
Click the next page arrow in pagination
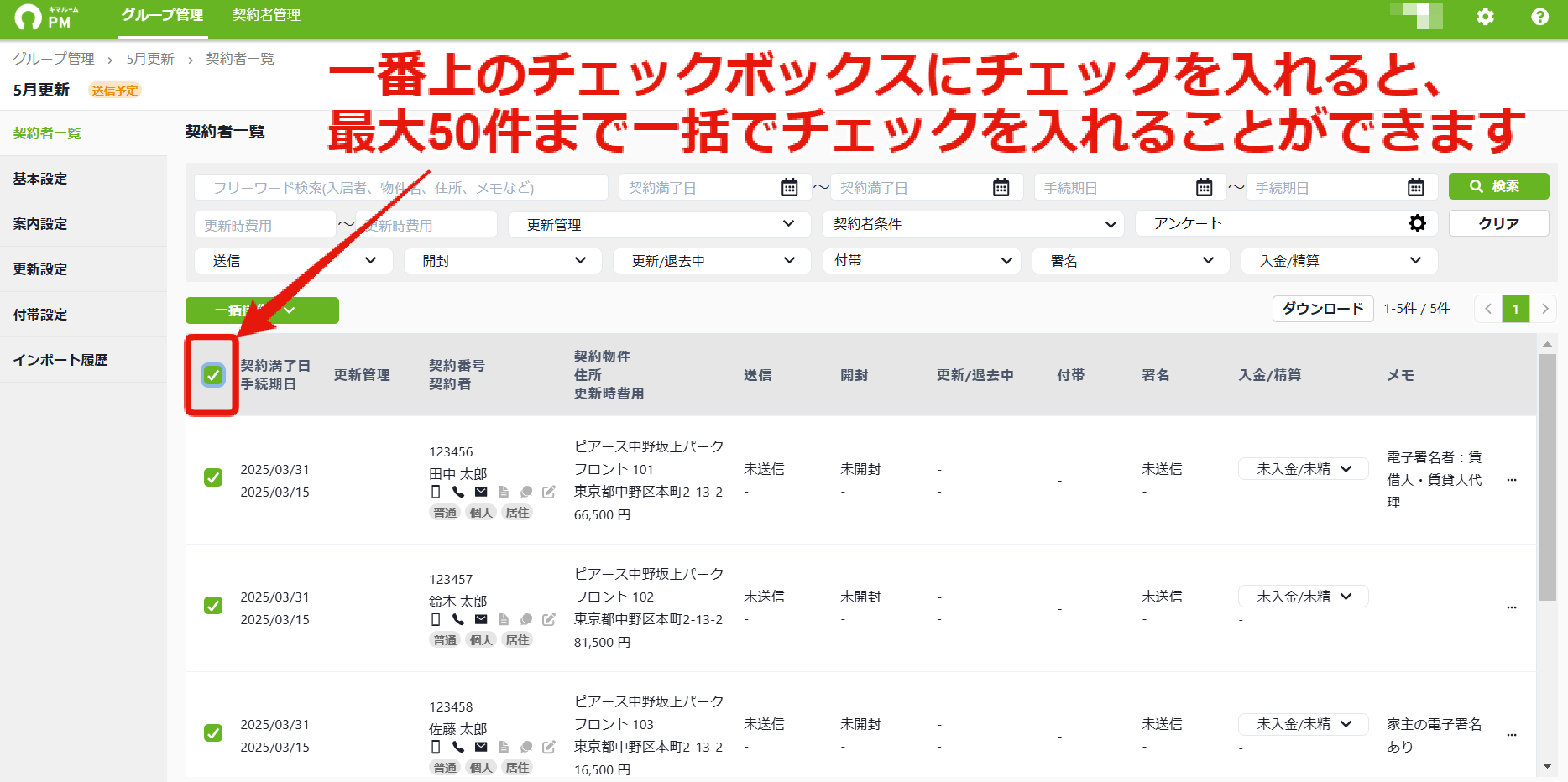(x=1544, y=309)
